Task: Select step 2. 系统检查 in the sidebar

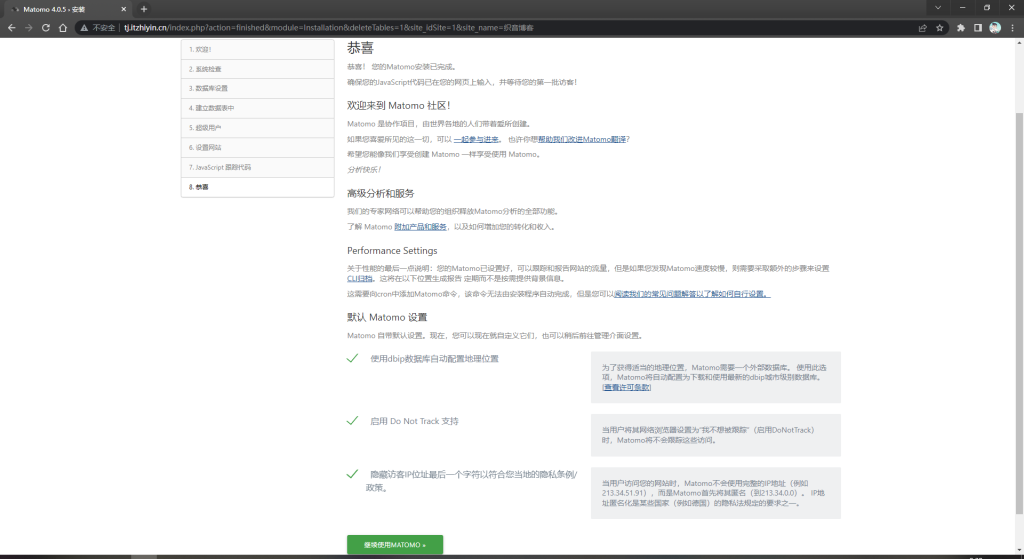Action: click(257, 69)
